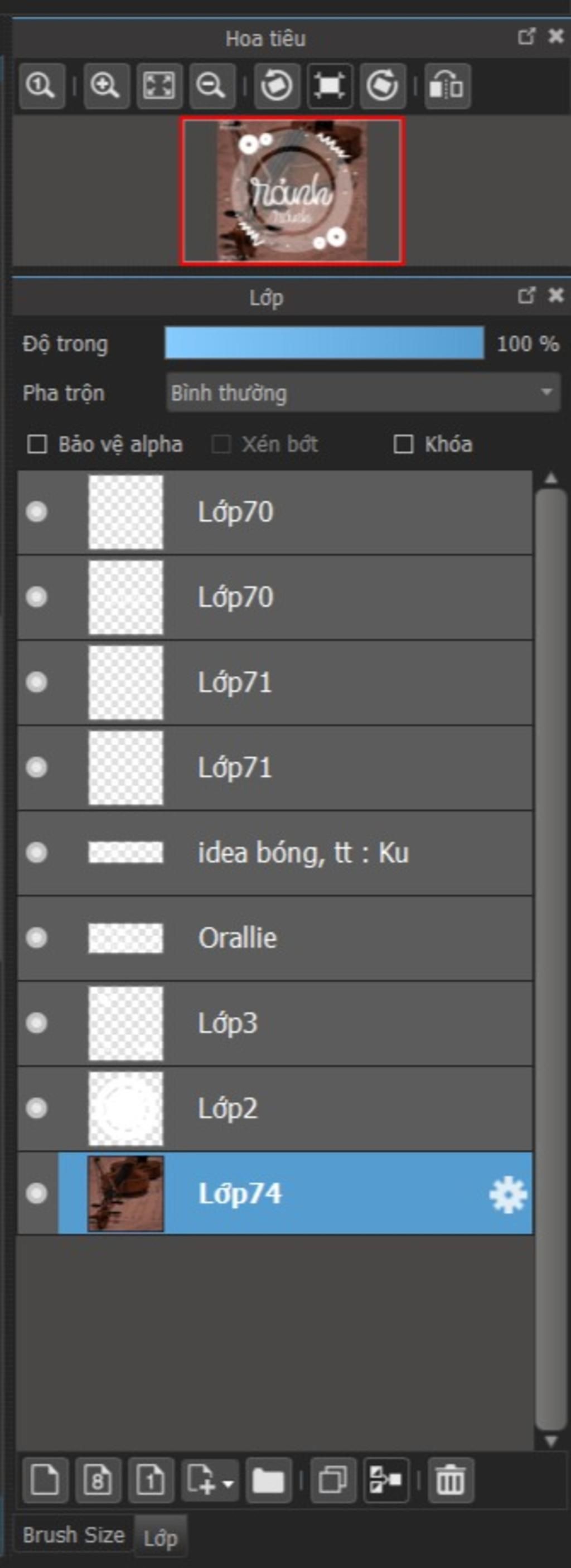Enable Bảo vệ alpha checkbox
The width and height of the screenshot is (571, 1568).
tap(37, 444)
